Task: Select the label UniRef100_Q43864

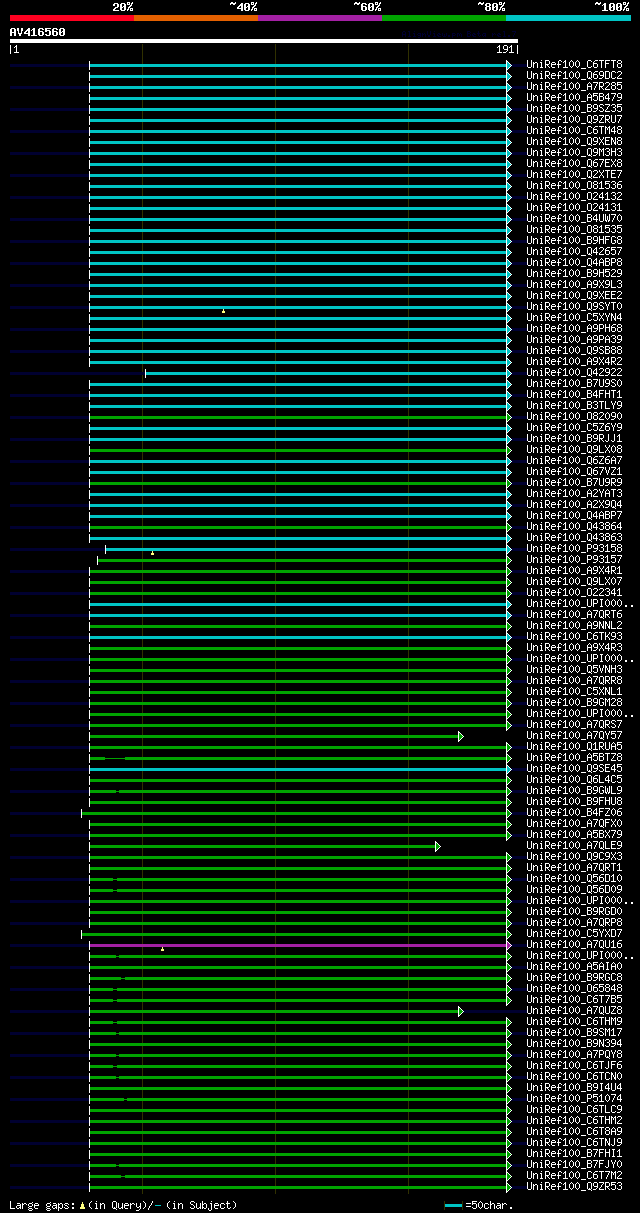Action: click(574, 526)
